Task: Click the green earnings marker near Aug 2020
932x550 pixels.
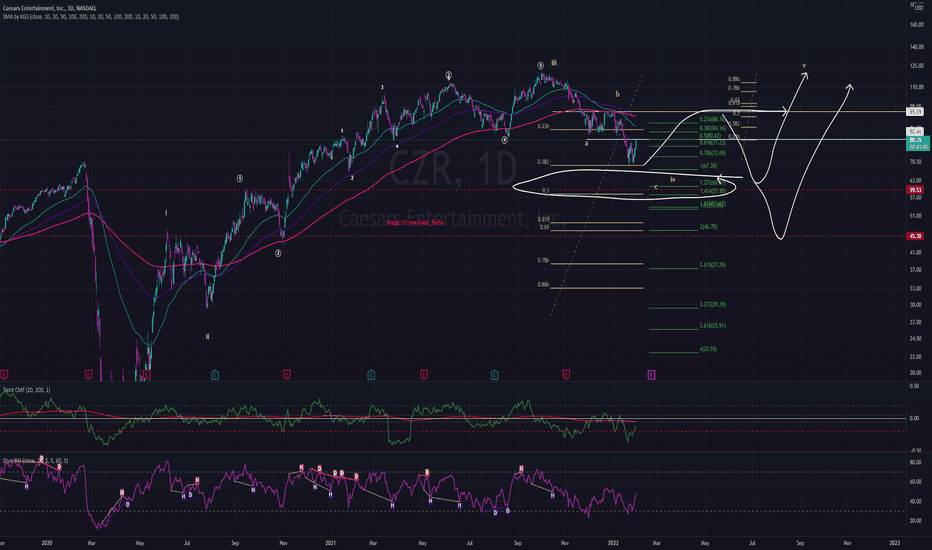Action: (215, 375)
